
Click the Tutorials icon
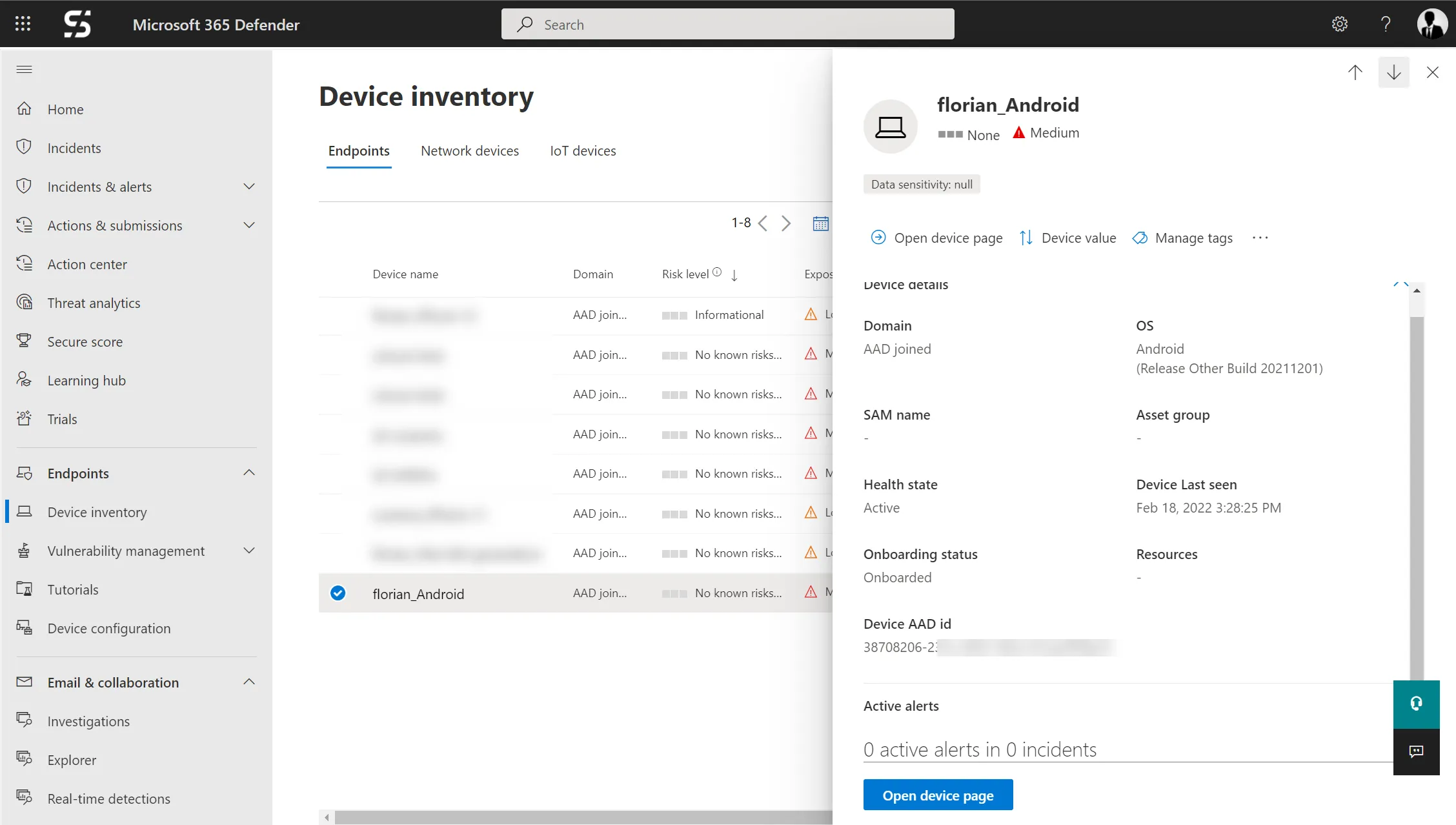[x=24, y=589]
